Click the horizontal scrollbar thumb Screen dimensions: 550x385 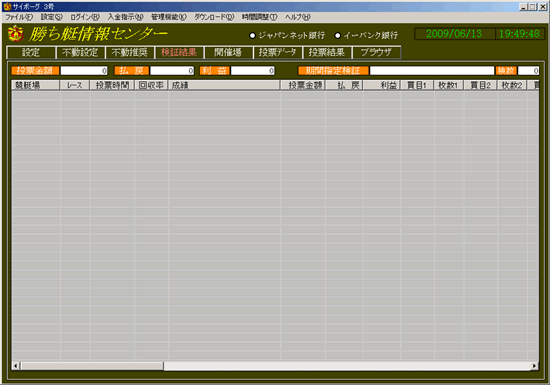coord(92,366)
